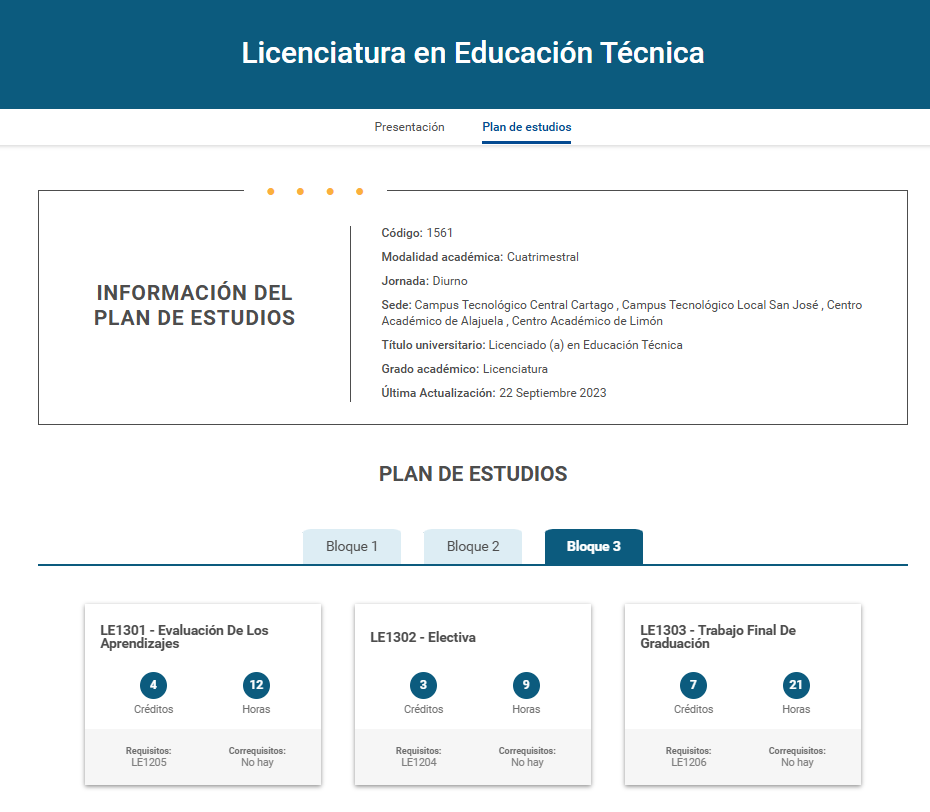This screenshot has height=812, width=930.
Task: Click requisite code LE1206
Action: pyautogui.click(x=689, y=762)
